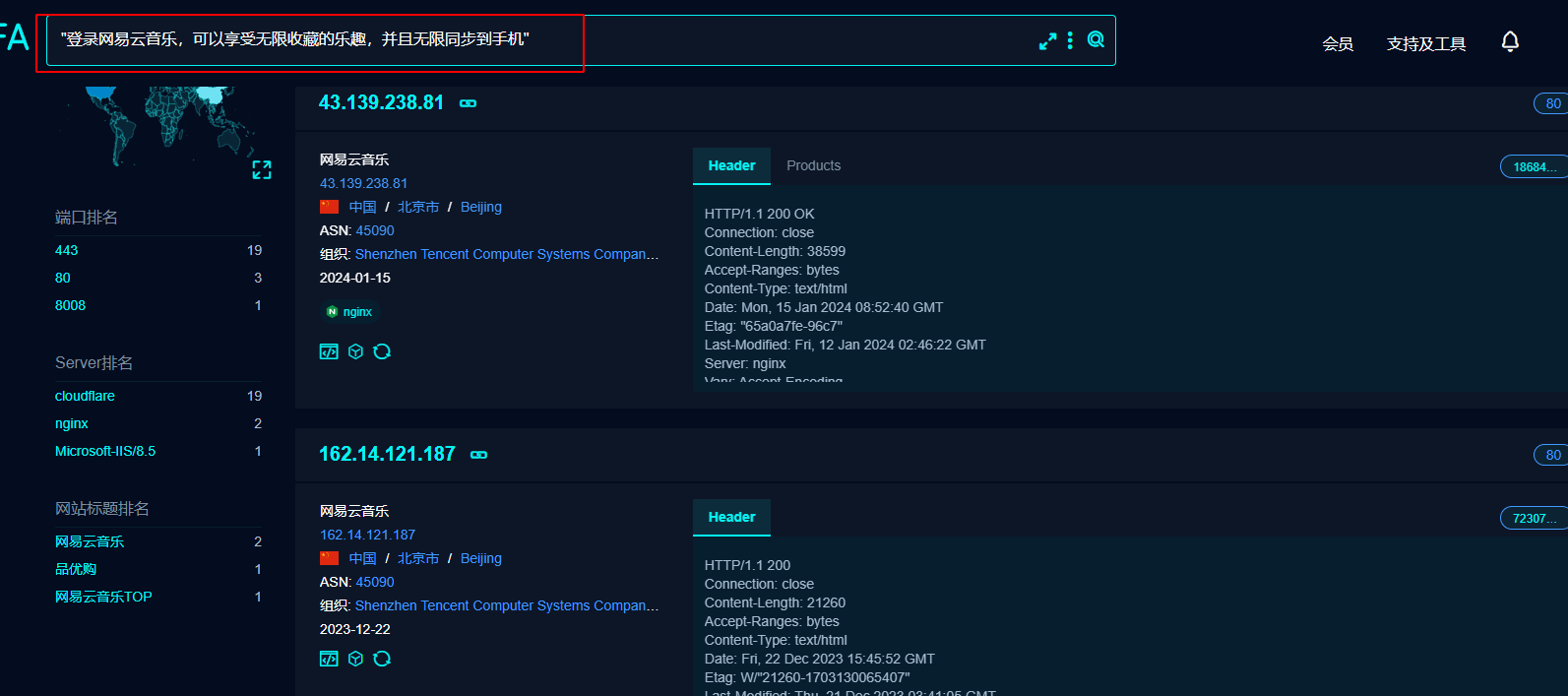Viewport: 1568px width, 696px height.
Task: Click the China flag for 43.139.238.81
Action: click(329, 207)
